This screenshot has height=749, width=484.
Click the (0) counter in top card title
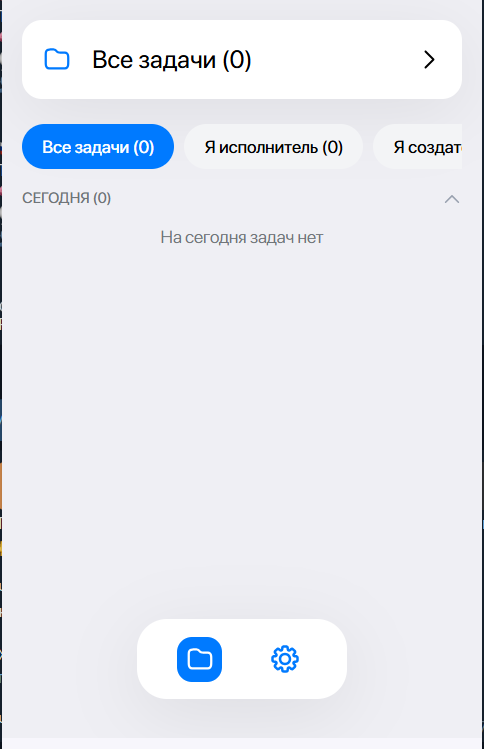[237, 60]
